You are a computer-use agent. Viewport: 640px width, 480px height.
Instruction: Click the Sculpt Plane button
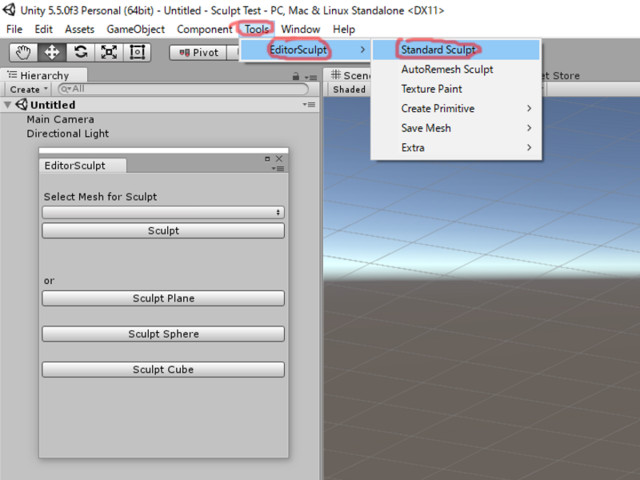[163, 298]
